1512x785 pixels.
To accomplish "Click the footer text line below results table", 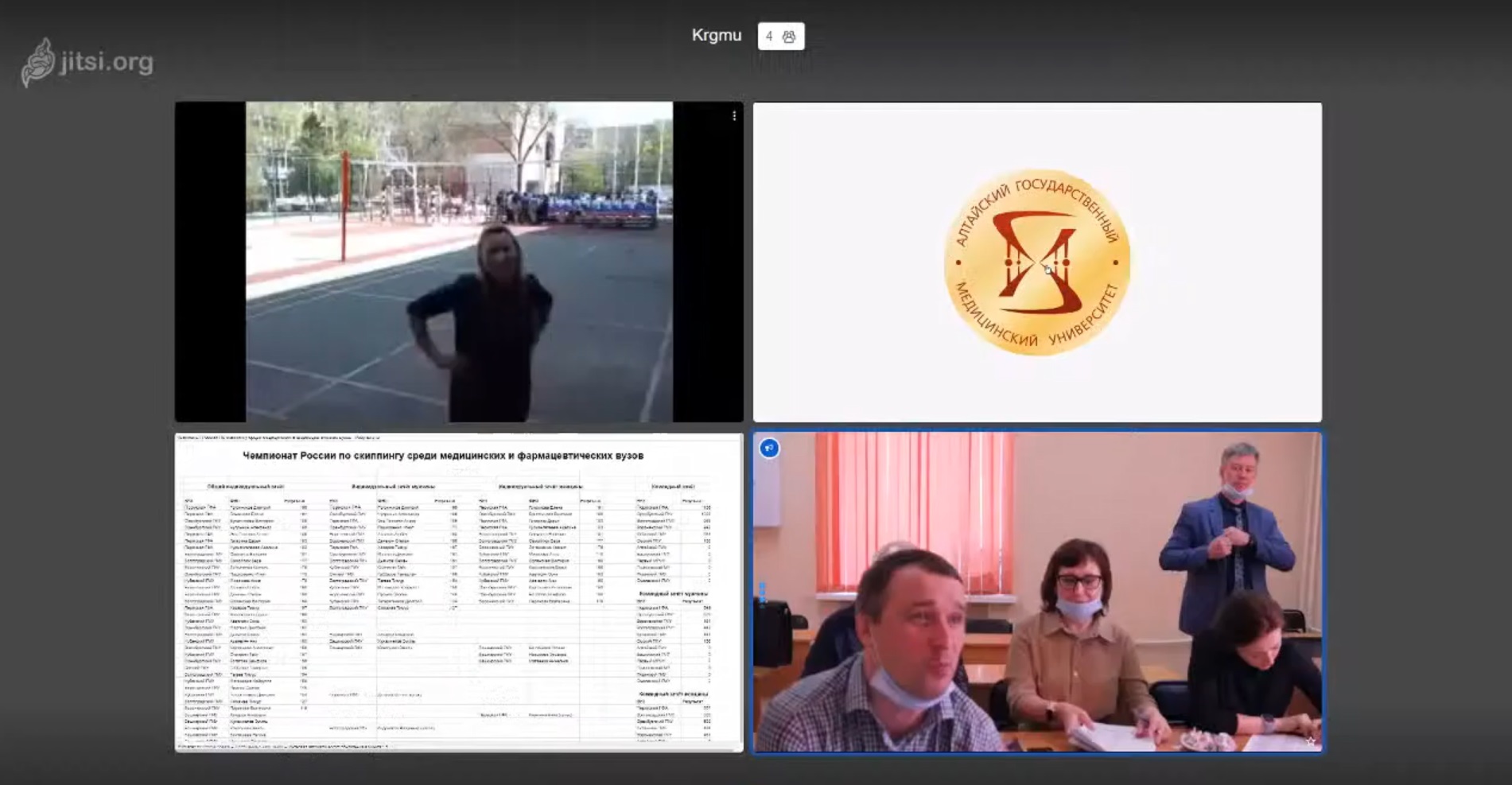I will click(x=282, y=747).
